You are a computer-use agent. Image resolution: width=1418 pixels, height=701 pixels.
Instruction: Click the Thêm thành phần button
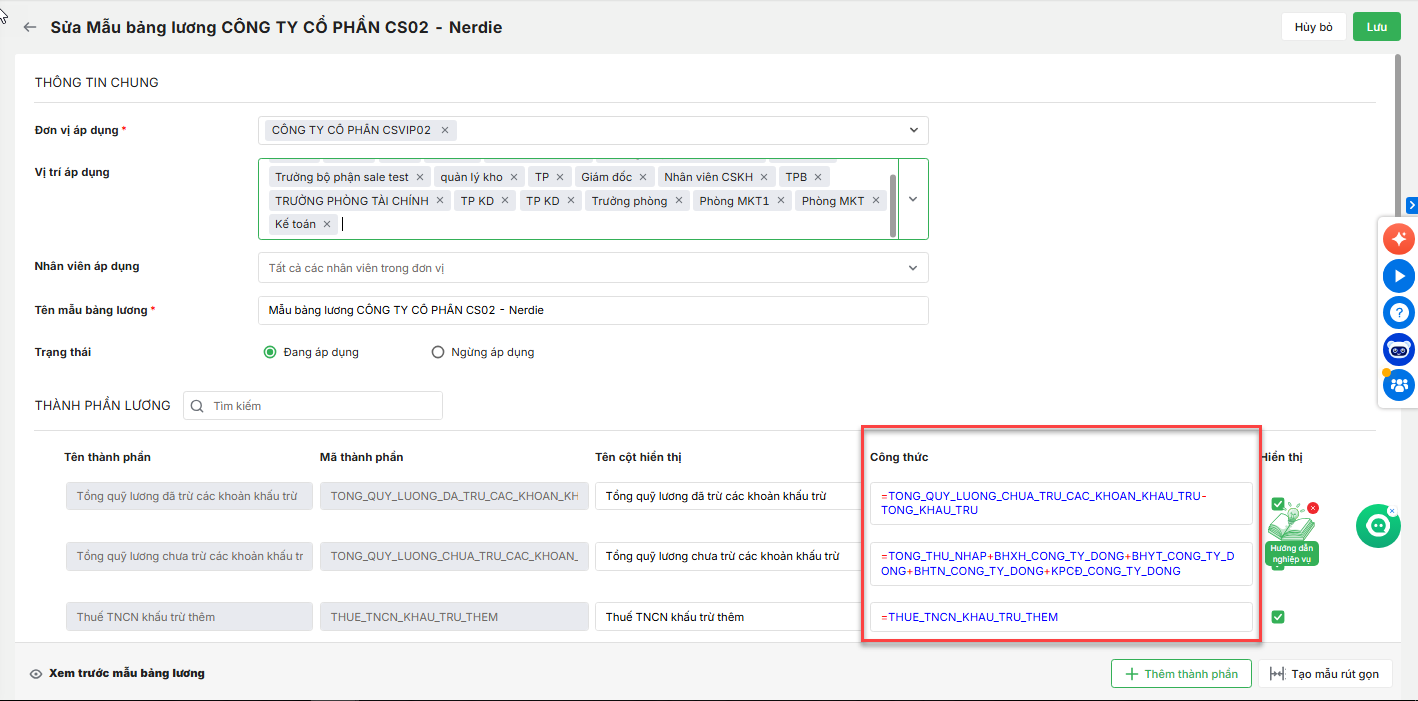1181,674
